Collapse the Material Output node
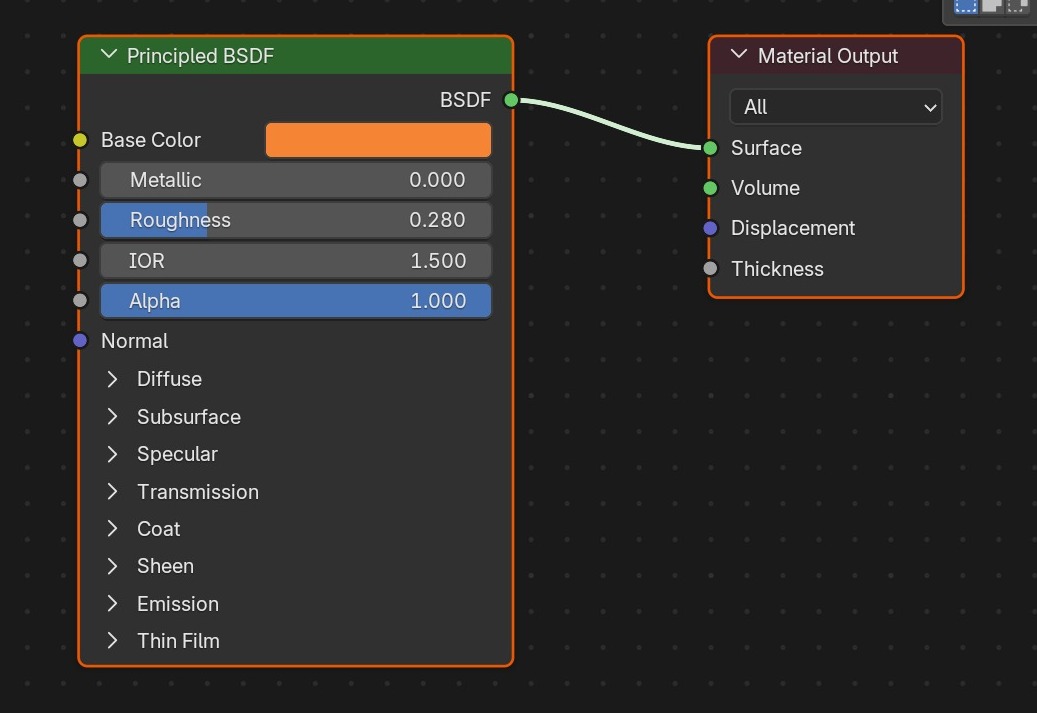Screen dimensions: 1037x713 coord(739,55)
